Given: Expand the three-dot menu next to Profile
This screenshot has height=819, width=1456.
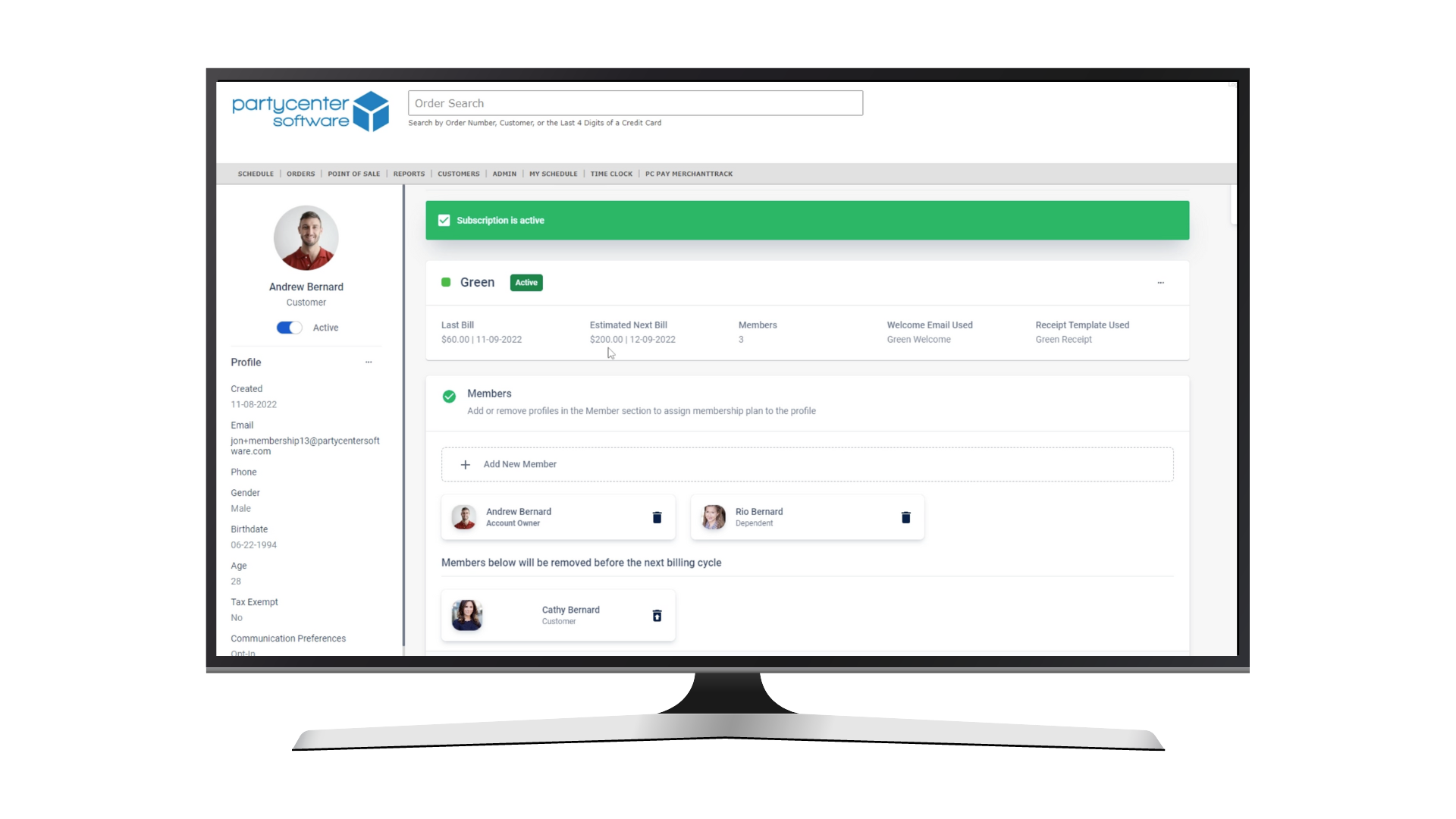Looking at the screenshot, I should [x=369, y=362].
